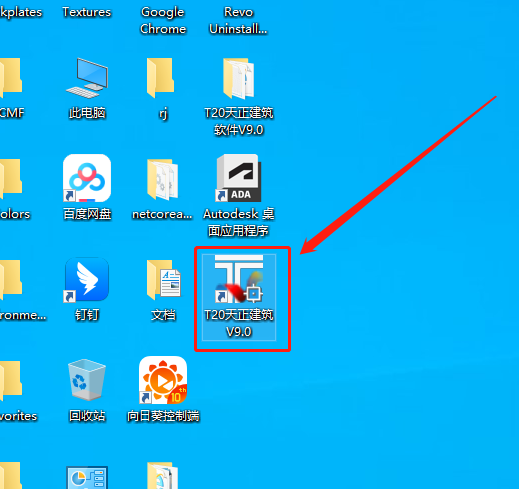Click the partially visible bottom folder beside chart icon
519x489 pixels.
coord(163,476)
